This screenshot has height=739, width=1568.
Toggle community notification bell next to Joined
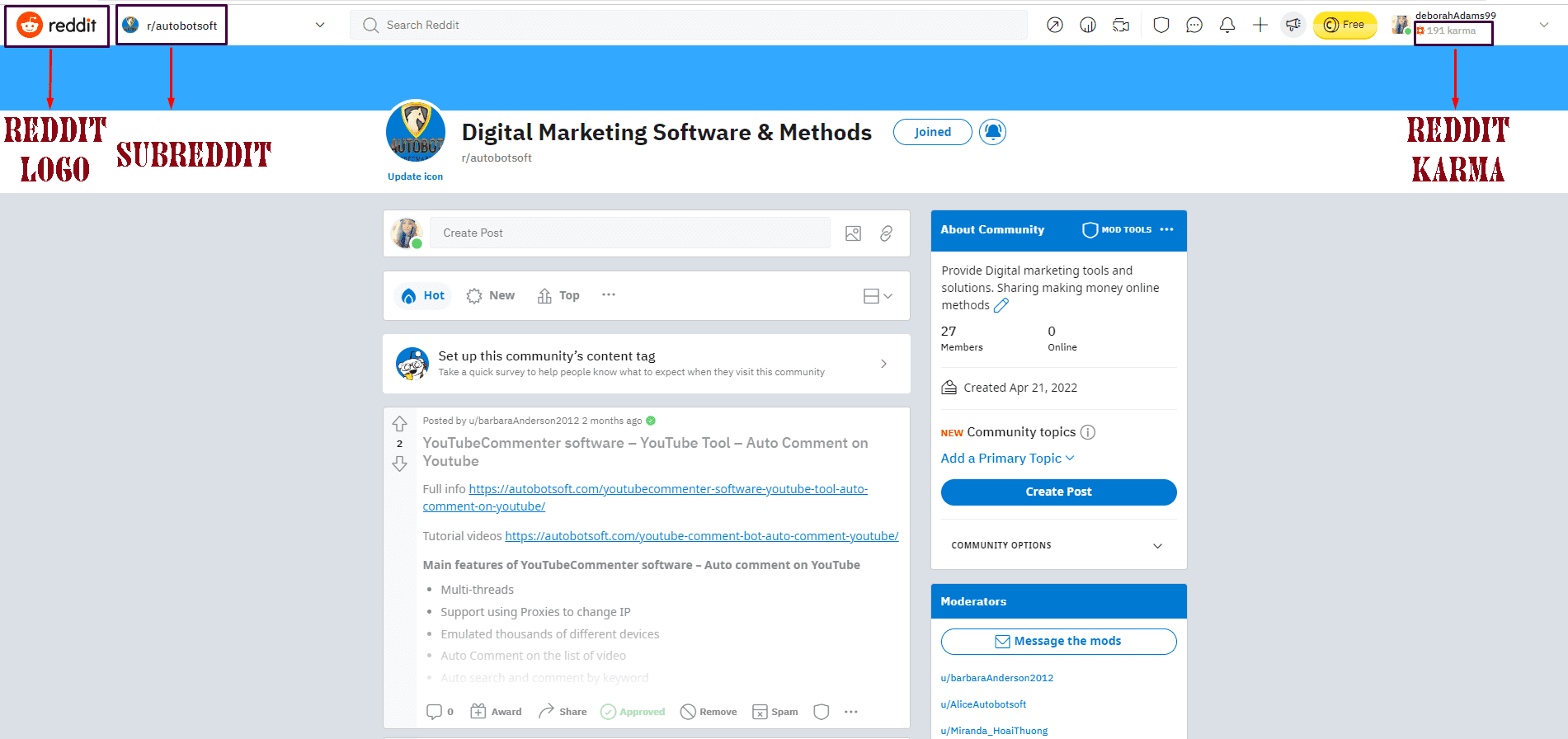[992, 132]
